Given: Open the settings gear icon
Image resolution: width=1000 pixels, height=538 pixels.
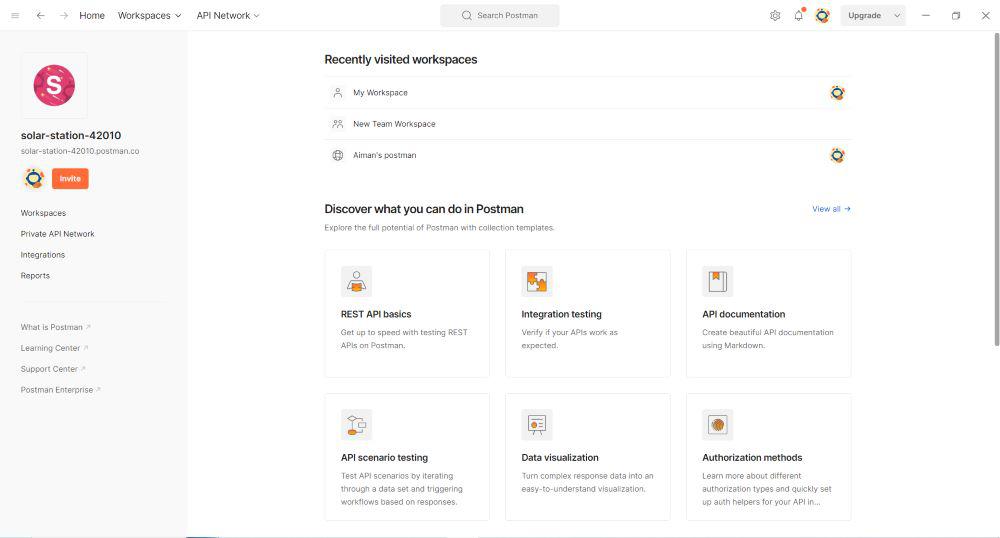Looking at the screenshot, I should 775,16.
